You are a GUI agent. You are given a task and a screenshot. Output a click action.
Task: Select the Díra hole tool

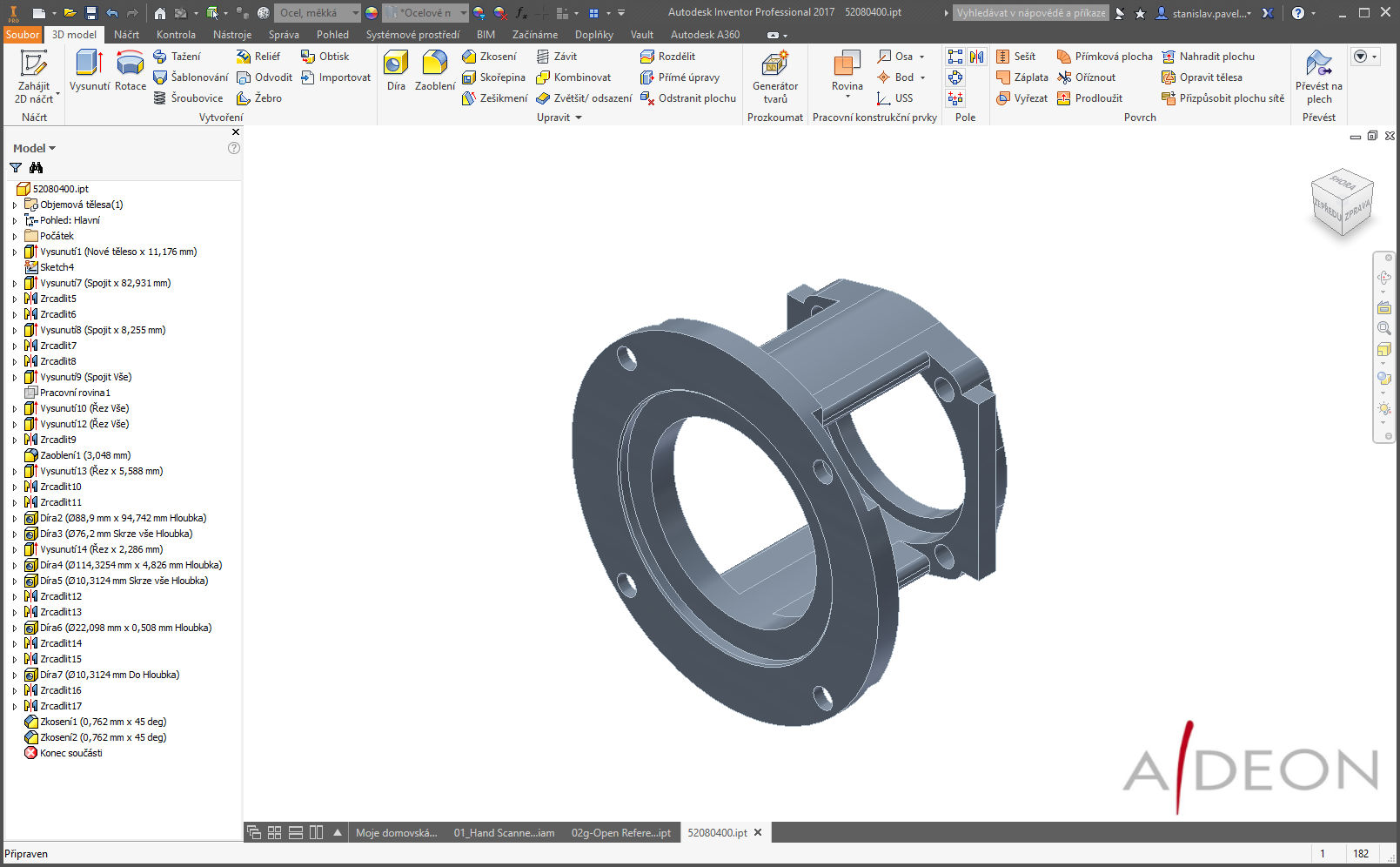click(x=396, y=71)
